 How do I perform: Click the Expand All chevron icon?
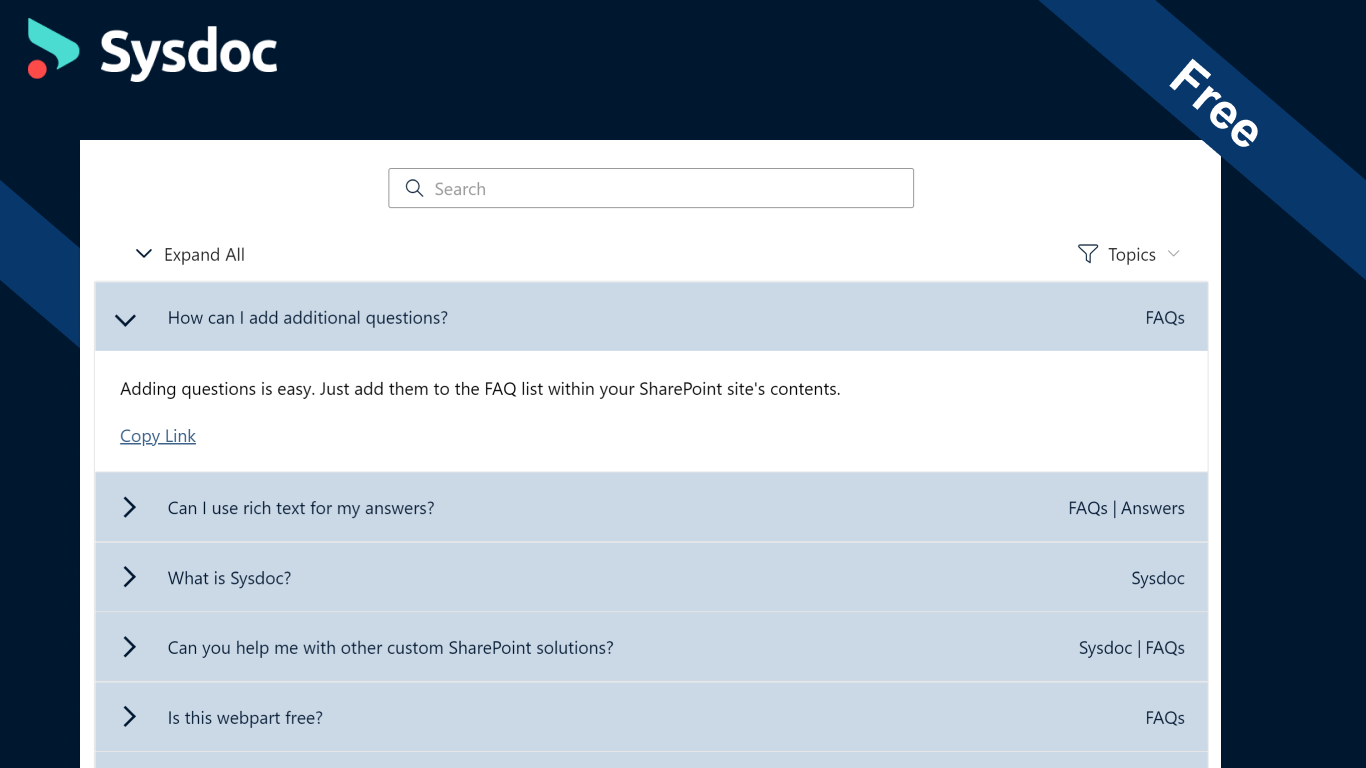coord(143,254)
